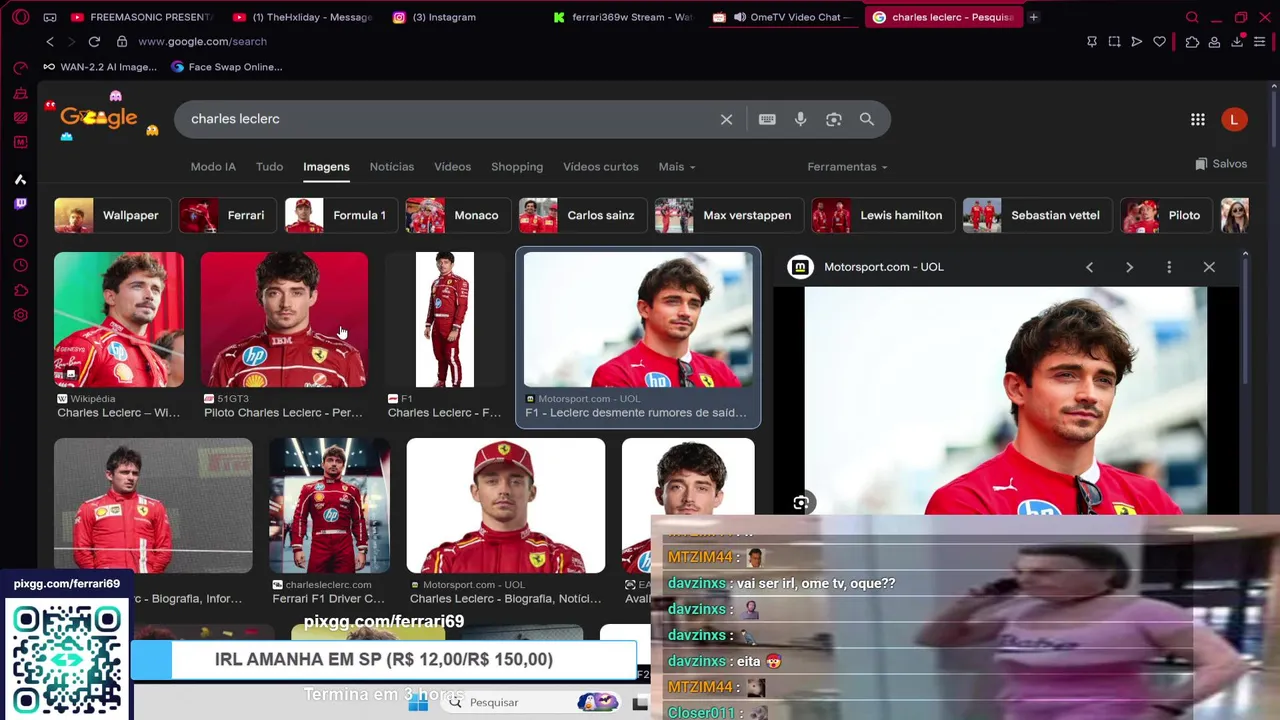Open browser downloads icon in toolbar
The image size is (1280, 720).
click(1237, 41)
